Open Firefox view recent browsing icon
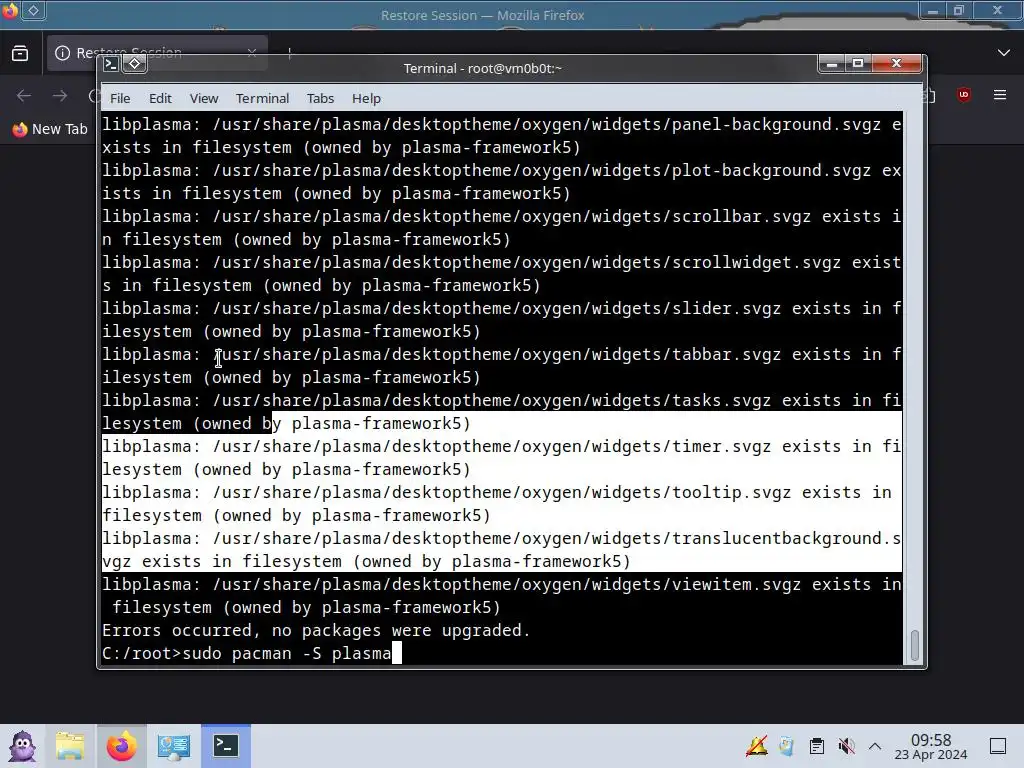This screenshot has width=1024, height=768. (x=20, y=53)
